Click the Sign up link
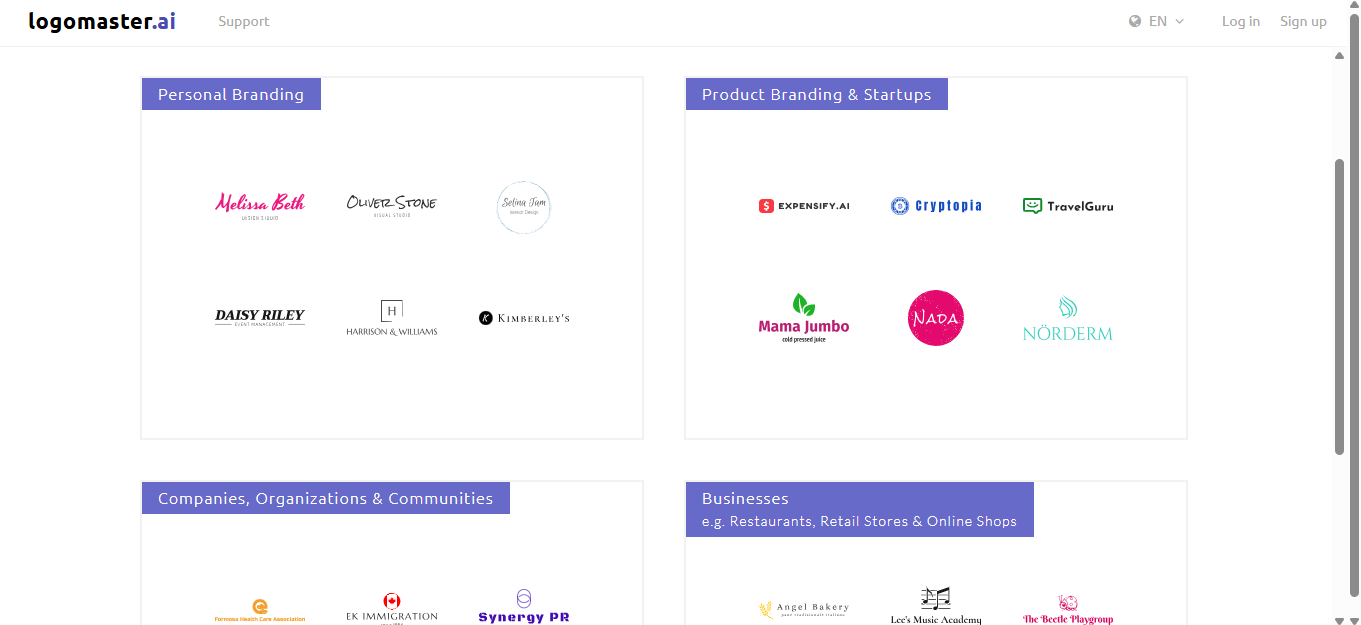 (1303, 21)
